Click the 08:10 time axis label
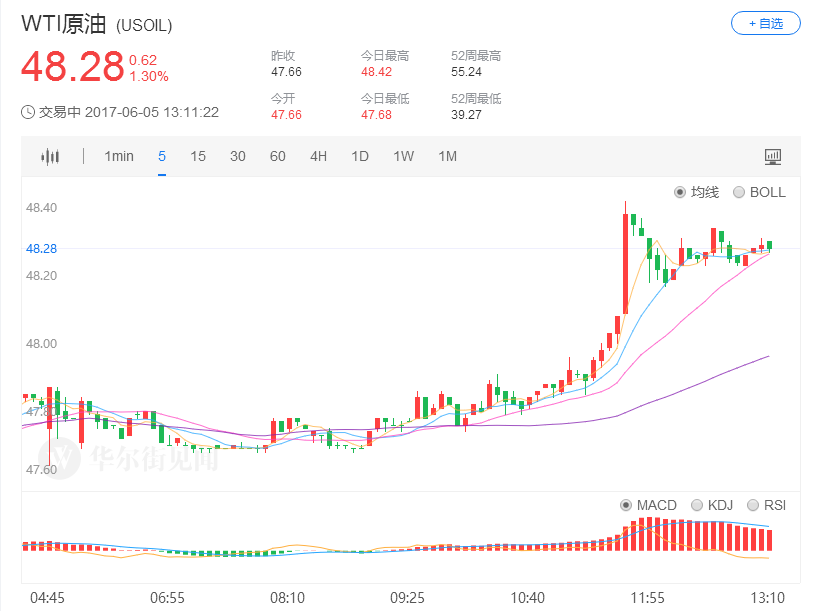This screenshot has height=611, width=821. (x=287, y=598)
